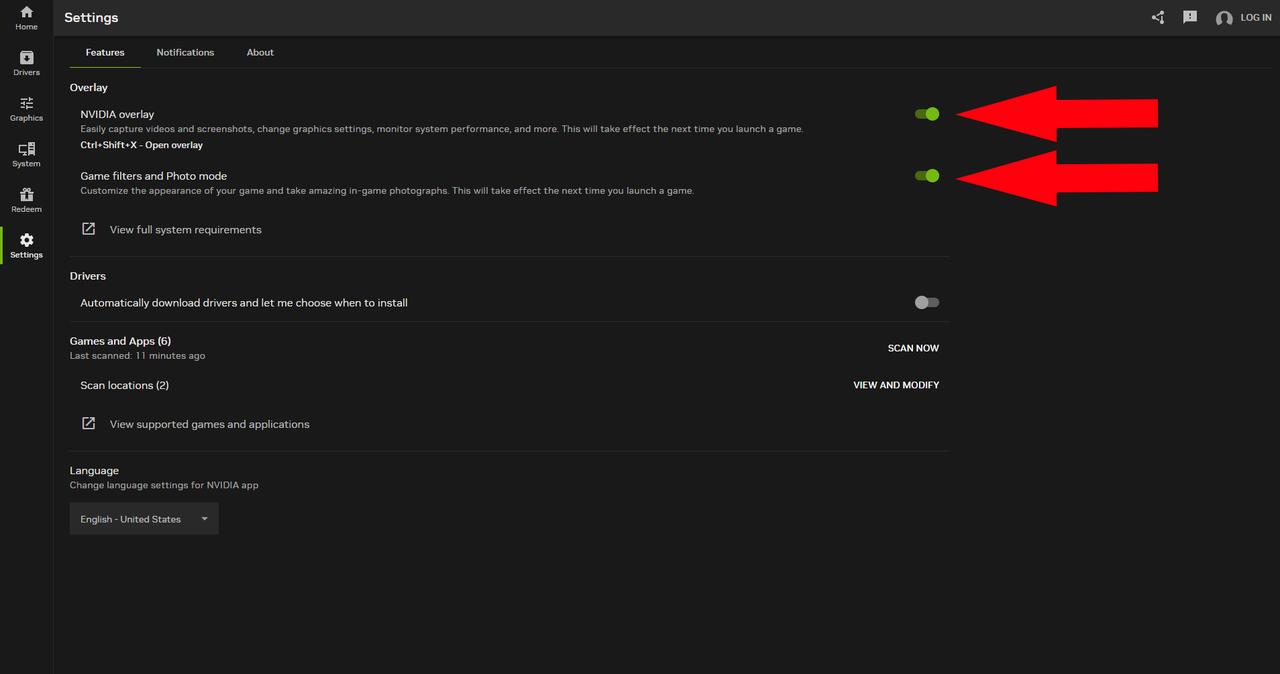Click the Scan locations (2) row text
This screenshot has width=1280, height=674.
pyautogui.click(x=124, y=385)
